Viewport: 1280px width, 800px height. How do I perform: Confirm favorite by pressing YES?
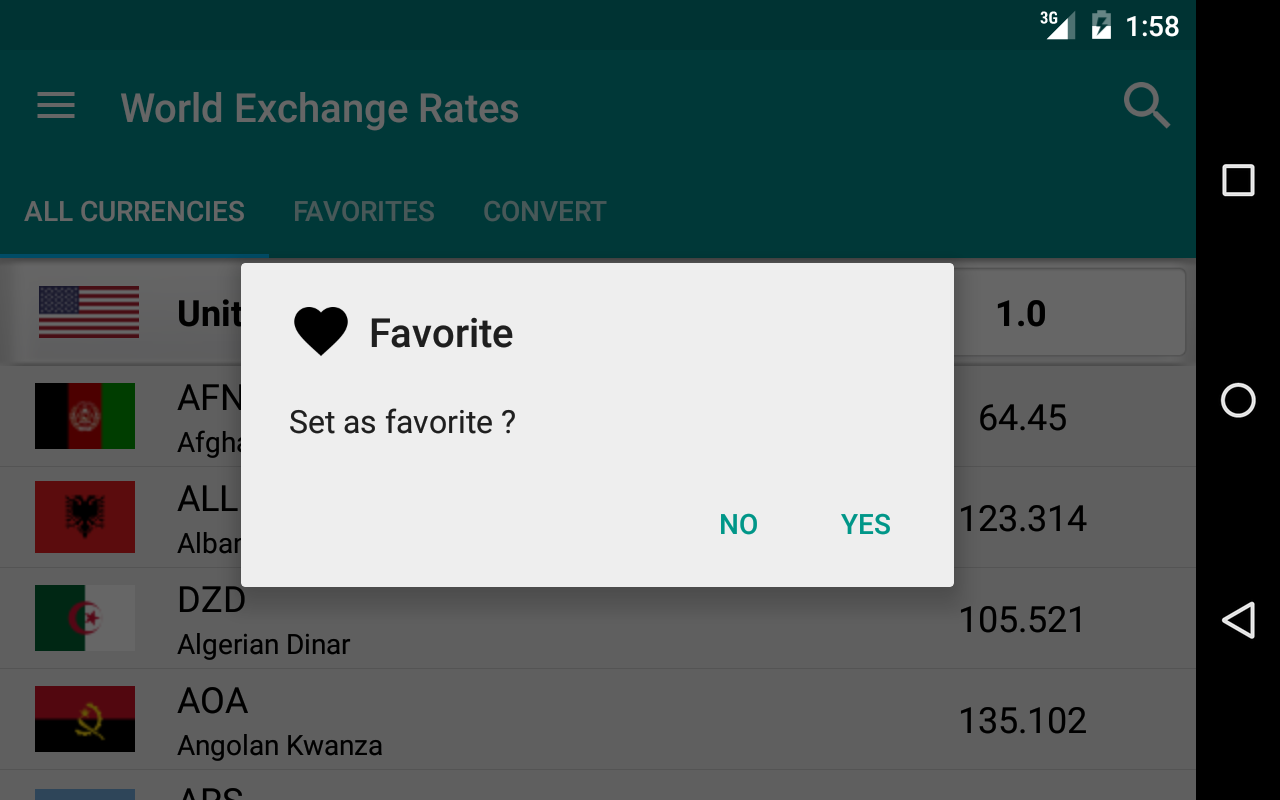click(x=866, y=524)
